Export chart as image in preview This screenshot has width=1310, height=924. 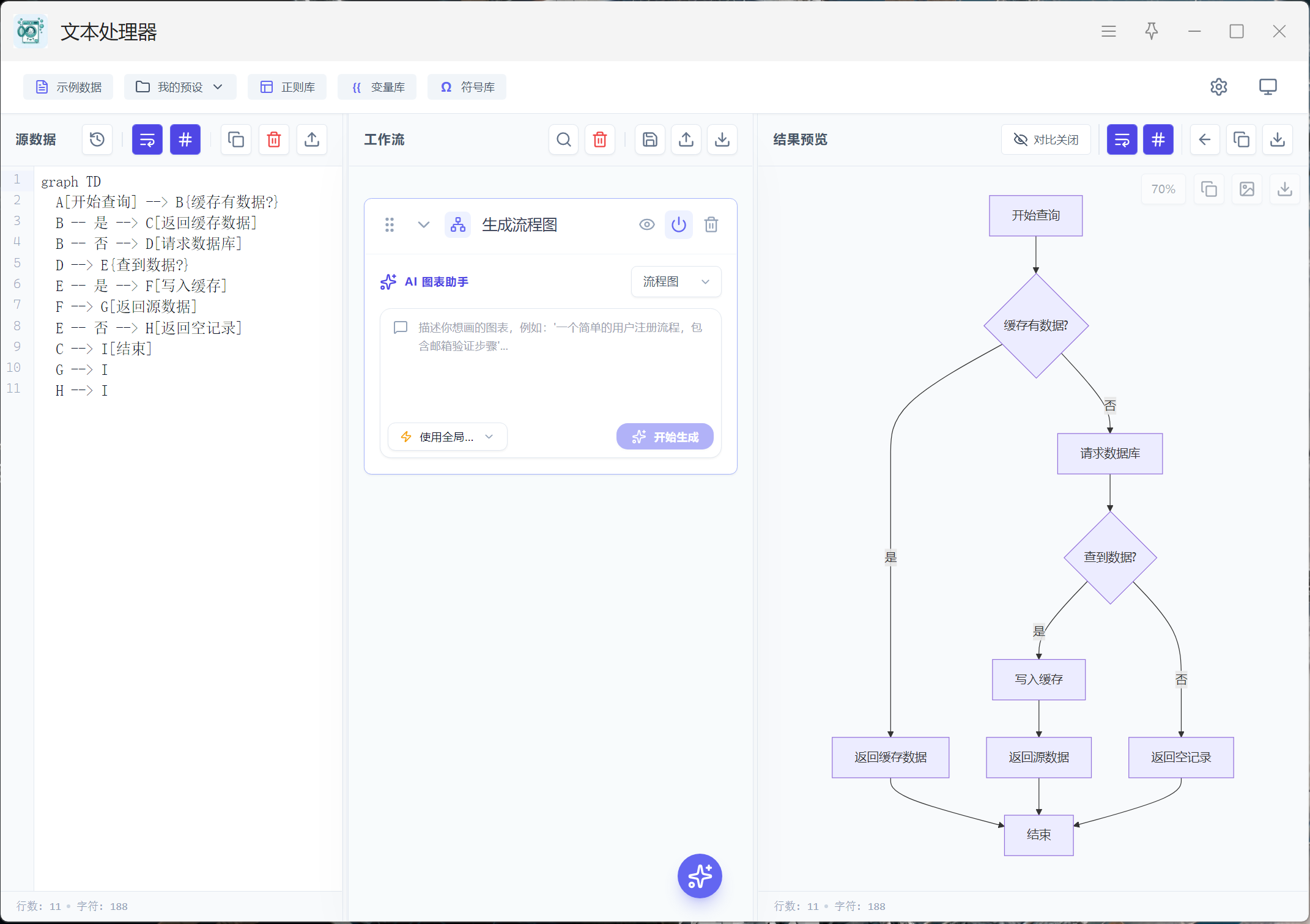[1247, 189]
